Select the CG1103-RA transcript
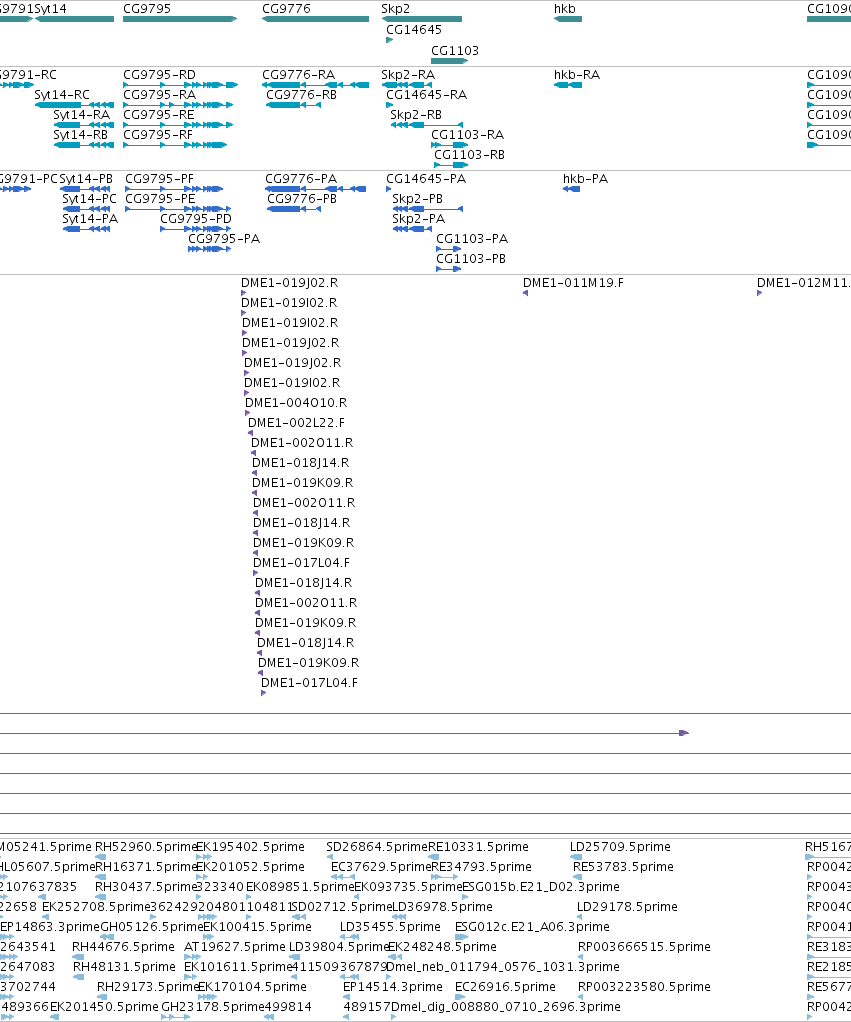The height and width of the screenshot is (1022, 851). click(450, 145)
